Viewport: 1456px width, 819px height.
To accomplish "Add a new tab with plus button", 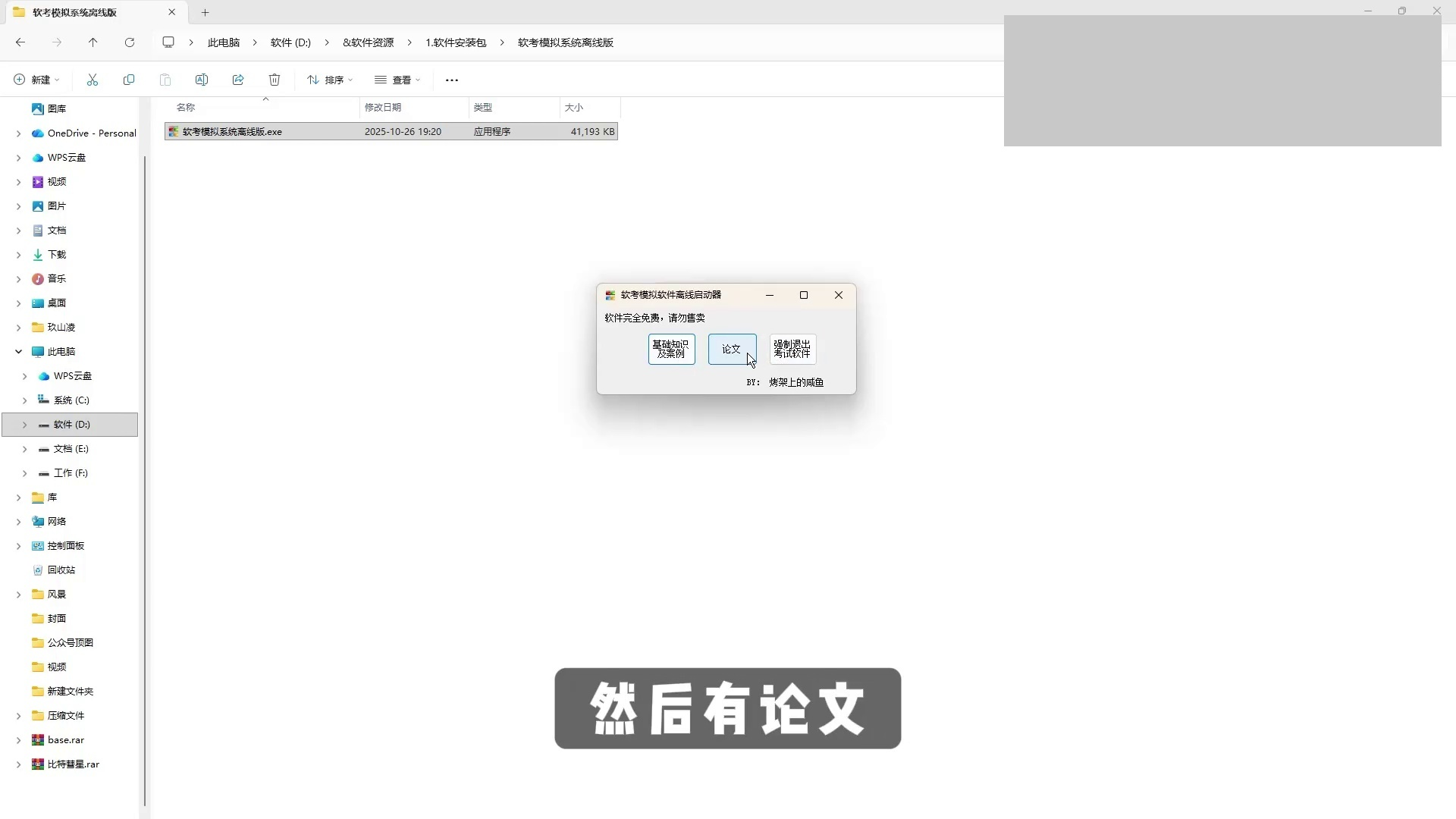I will pos(205,12).
